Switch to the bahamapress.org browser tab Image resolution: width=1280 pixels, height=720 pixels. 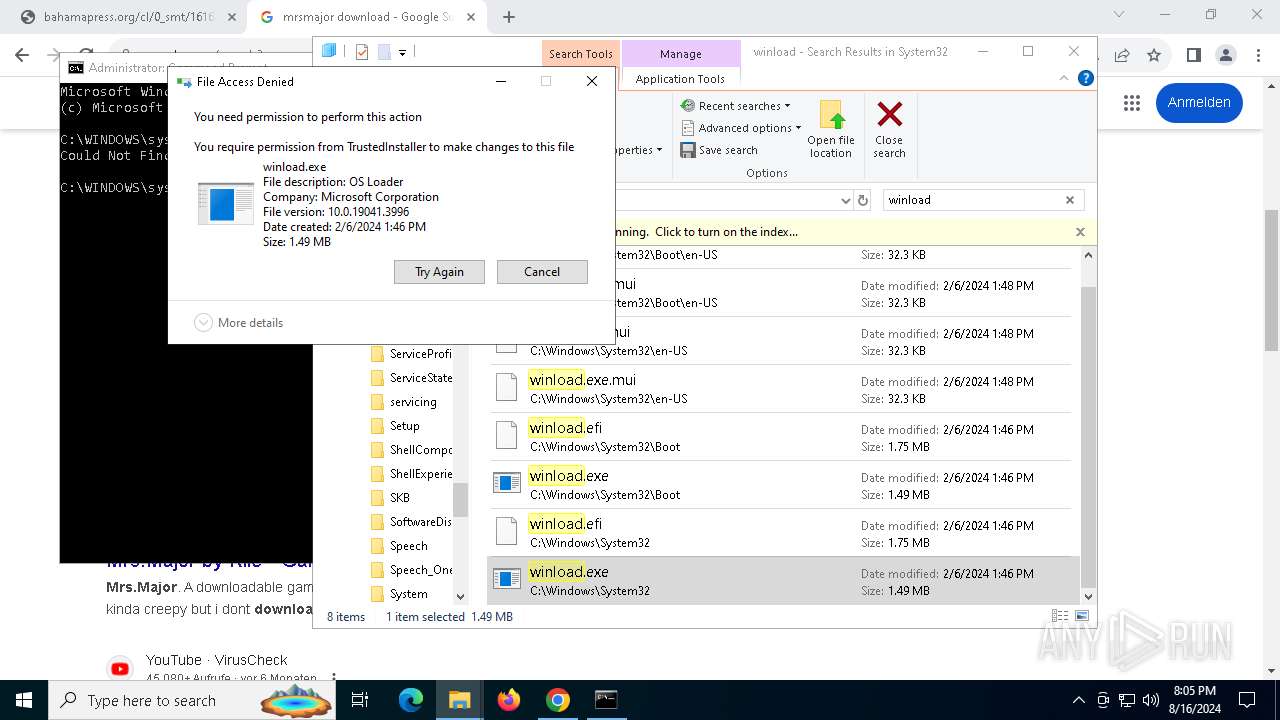point(129,17)
